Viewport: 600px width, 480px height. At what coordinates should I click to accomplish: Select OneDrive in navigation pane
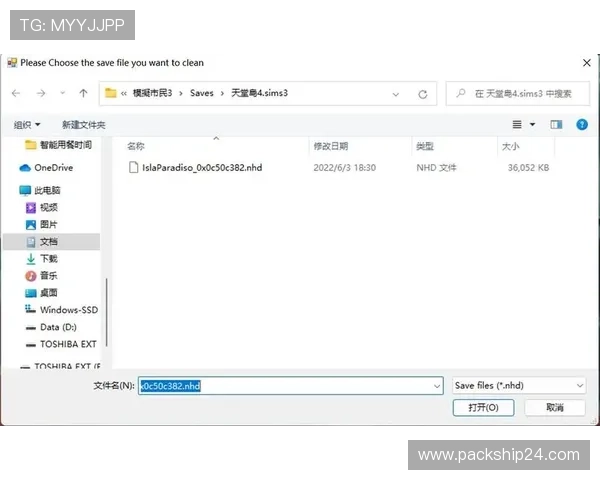tap(46, 168)
